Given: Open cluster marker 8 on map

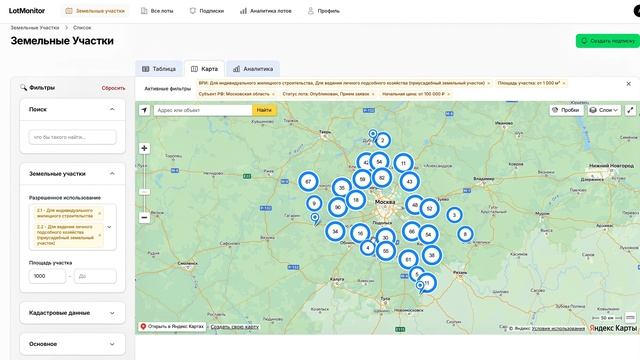Looking at the screenshot, I should (x=465, y=234).
